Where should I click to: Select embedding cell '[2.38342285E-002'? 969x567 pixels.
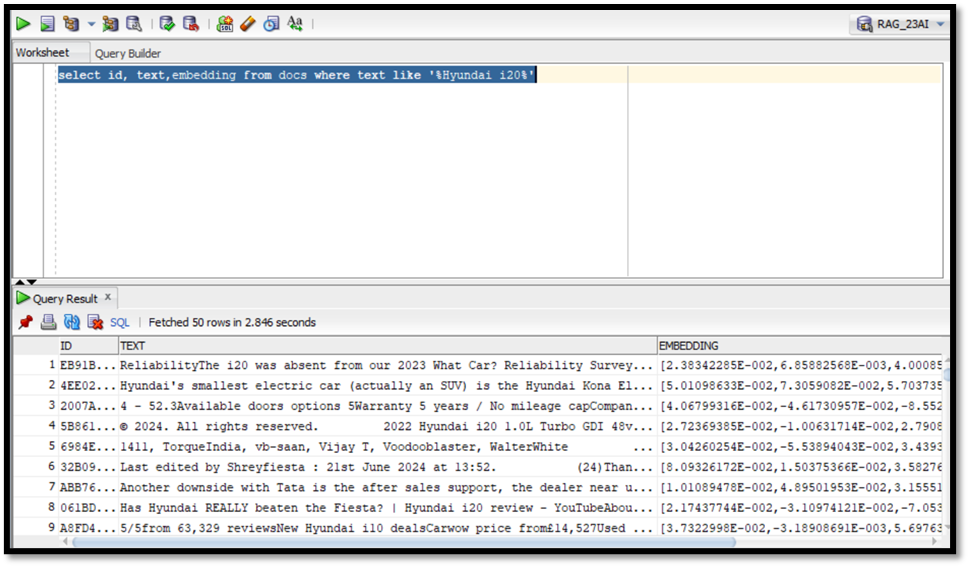coord(800,365)
